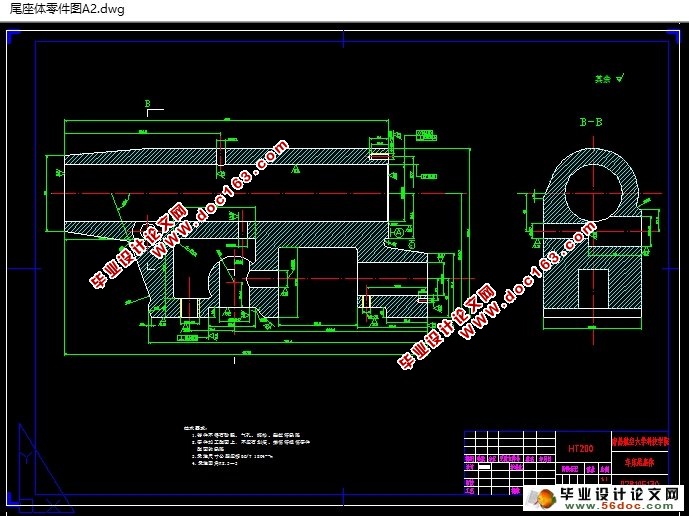
Task: Select the B-B section view label
Action: (x=590, y=122)
